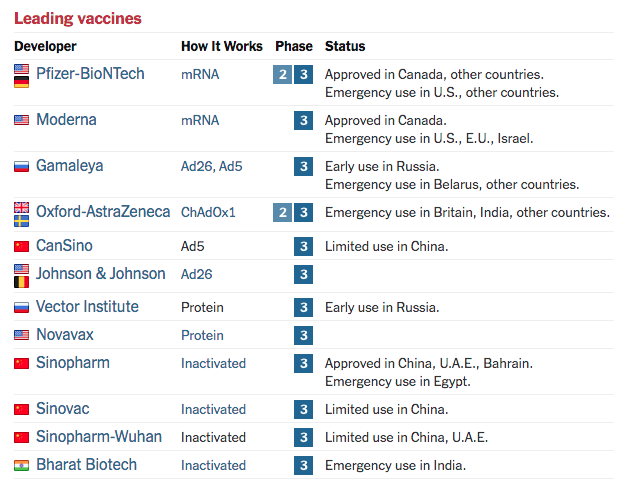
Task: Open the Pfizer-BioNTech developer link
Action: pos(90,74)
